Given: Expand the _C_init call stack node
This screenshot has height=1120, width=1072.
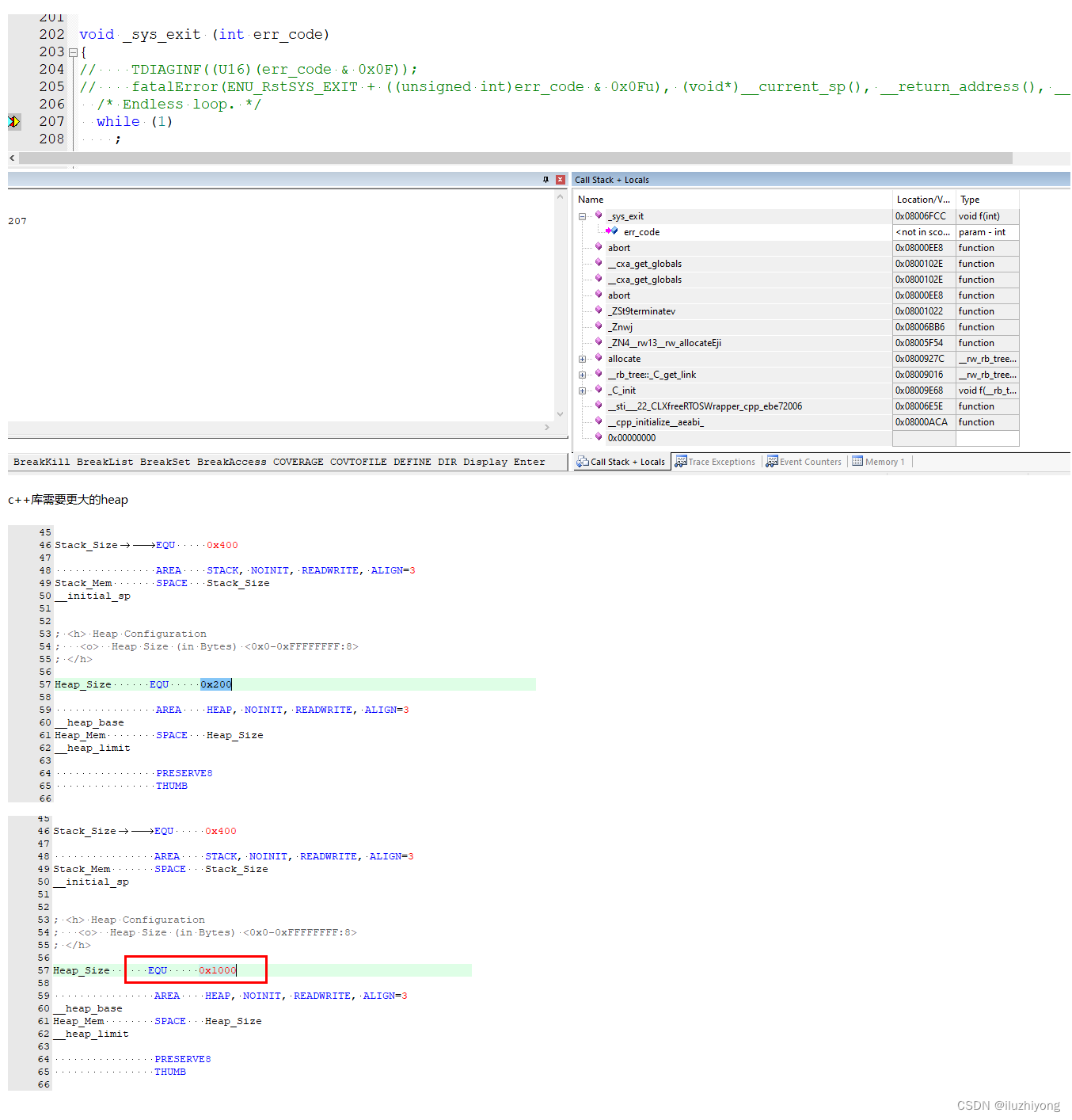Looking at the screenshot, I should [583, 390].
